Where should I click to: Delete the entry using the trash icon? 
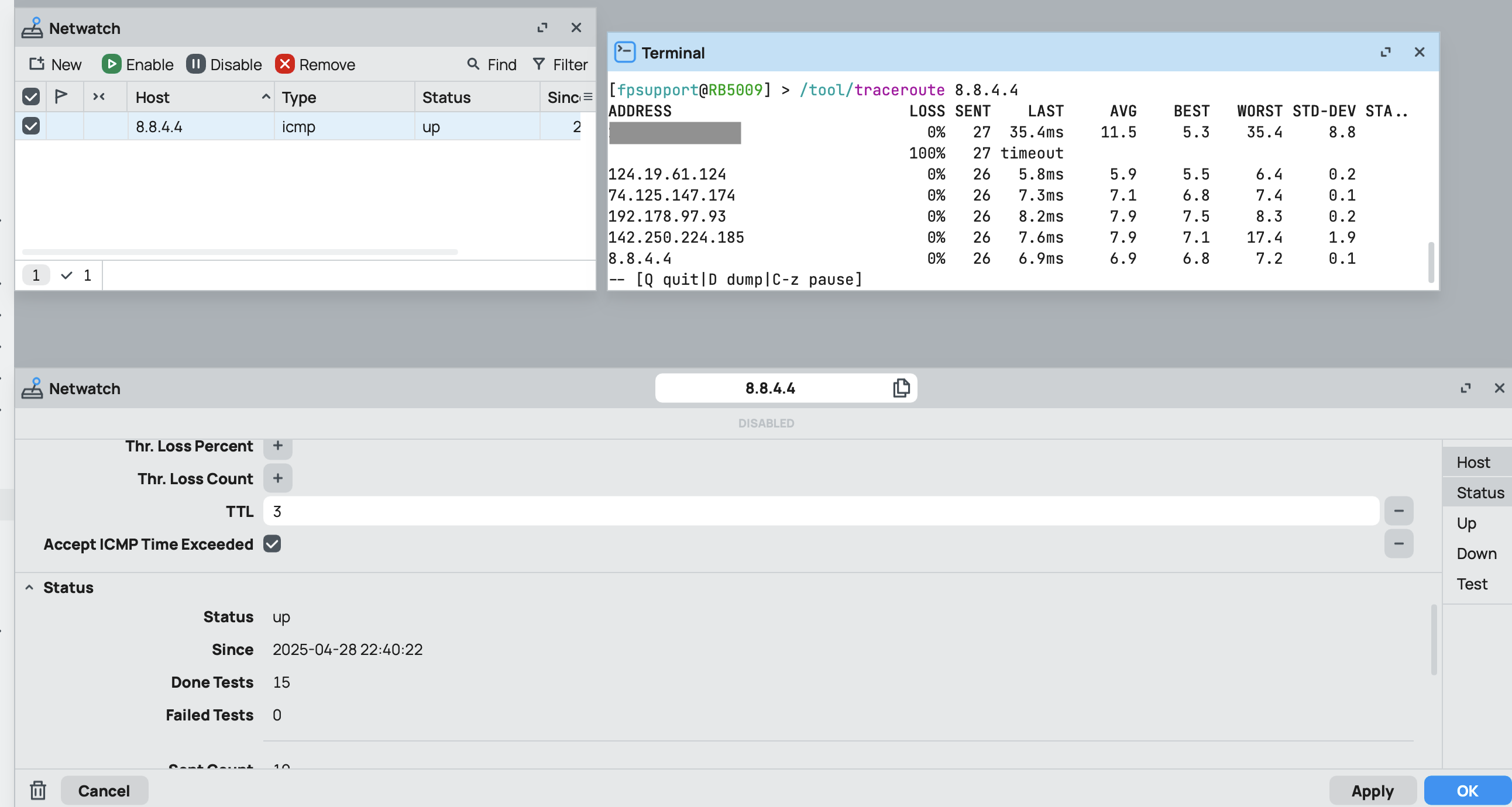point(37,791)
